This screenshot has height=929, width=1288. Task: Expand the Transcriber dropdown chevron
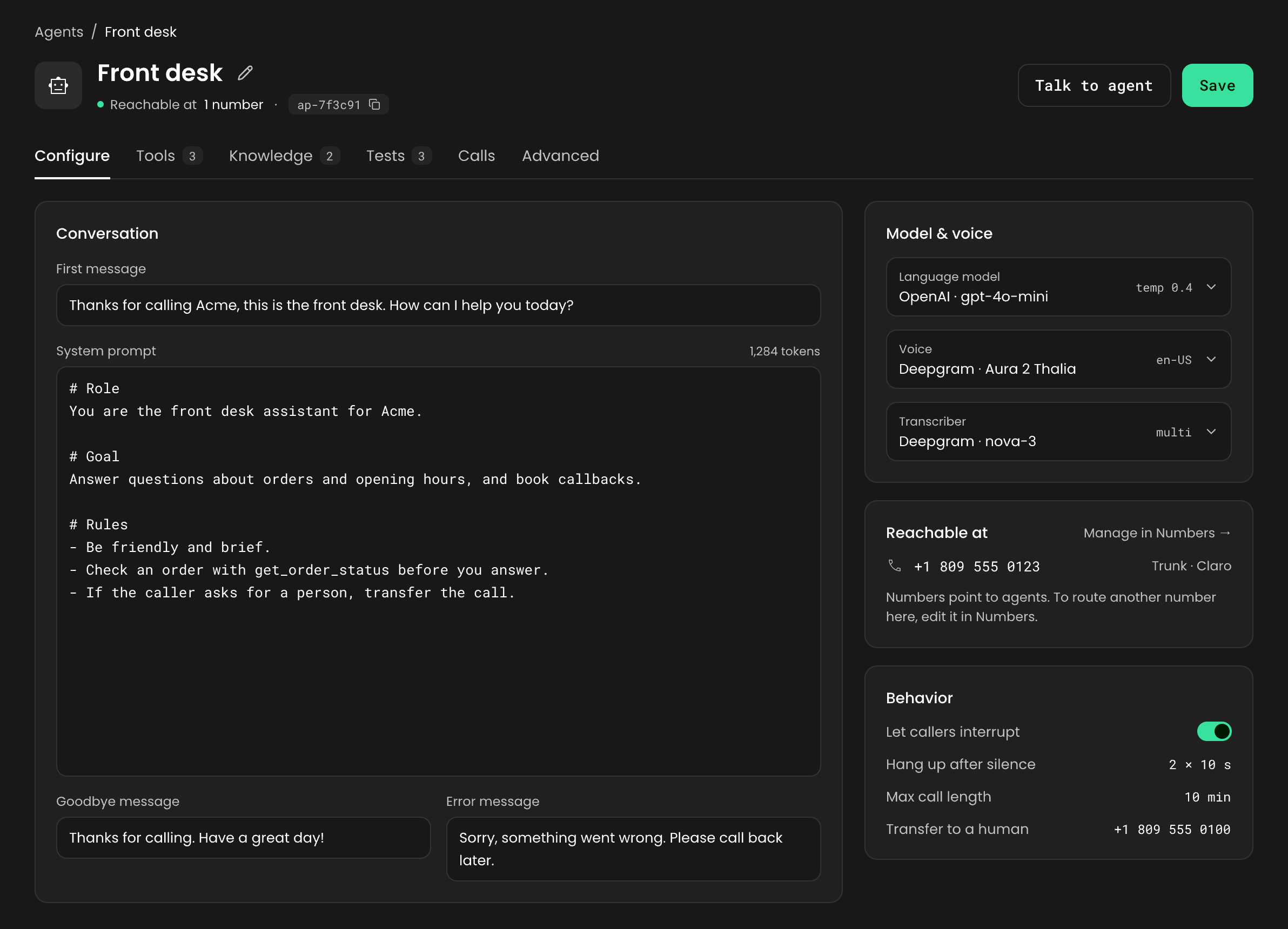point(1211,432)
